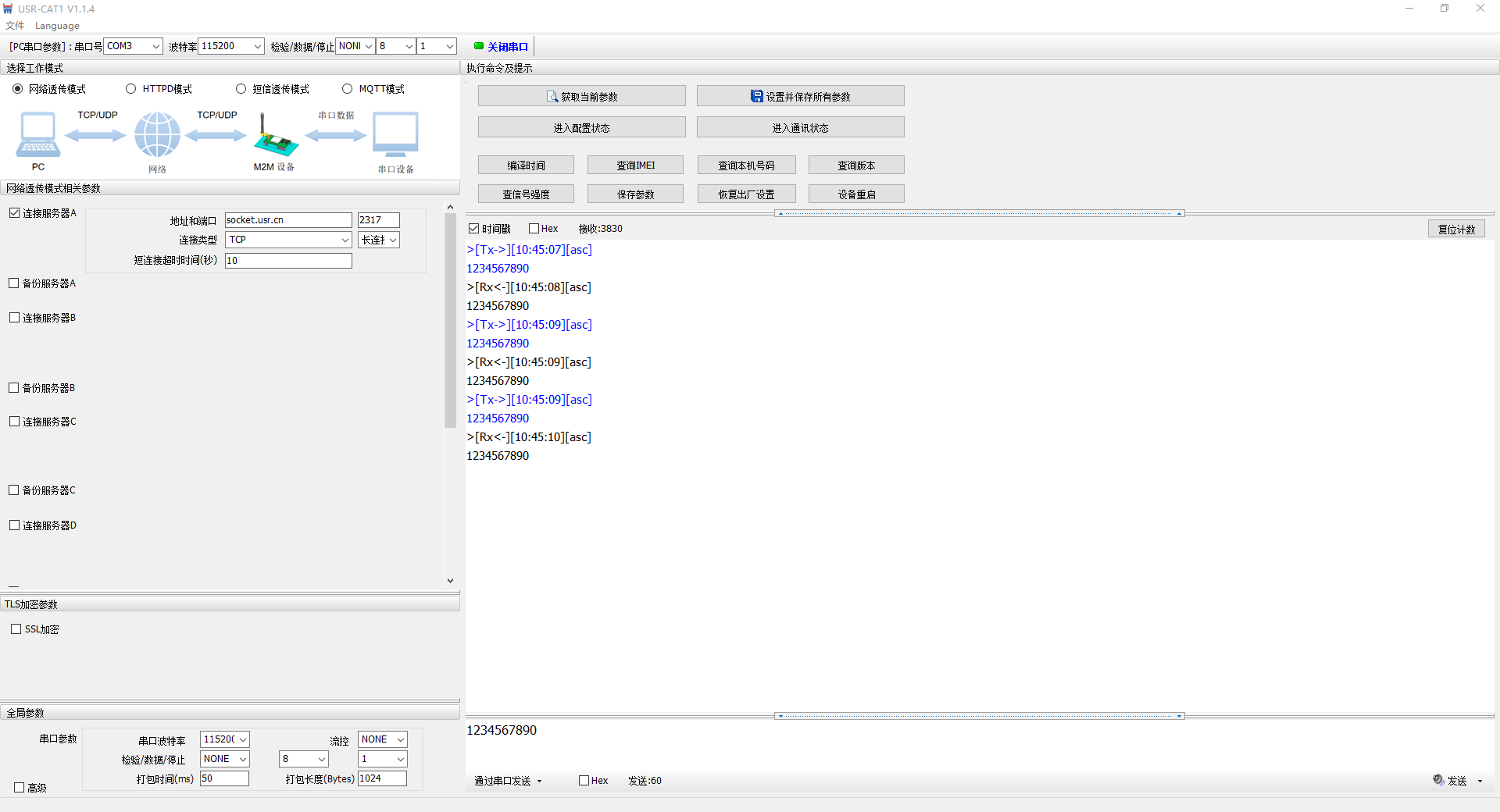The image size is (1500, 812).
Task: Open the Language menu
Action: click(x=57, y=26)
